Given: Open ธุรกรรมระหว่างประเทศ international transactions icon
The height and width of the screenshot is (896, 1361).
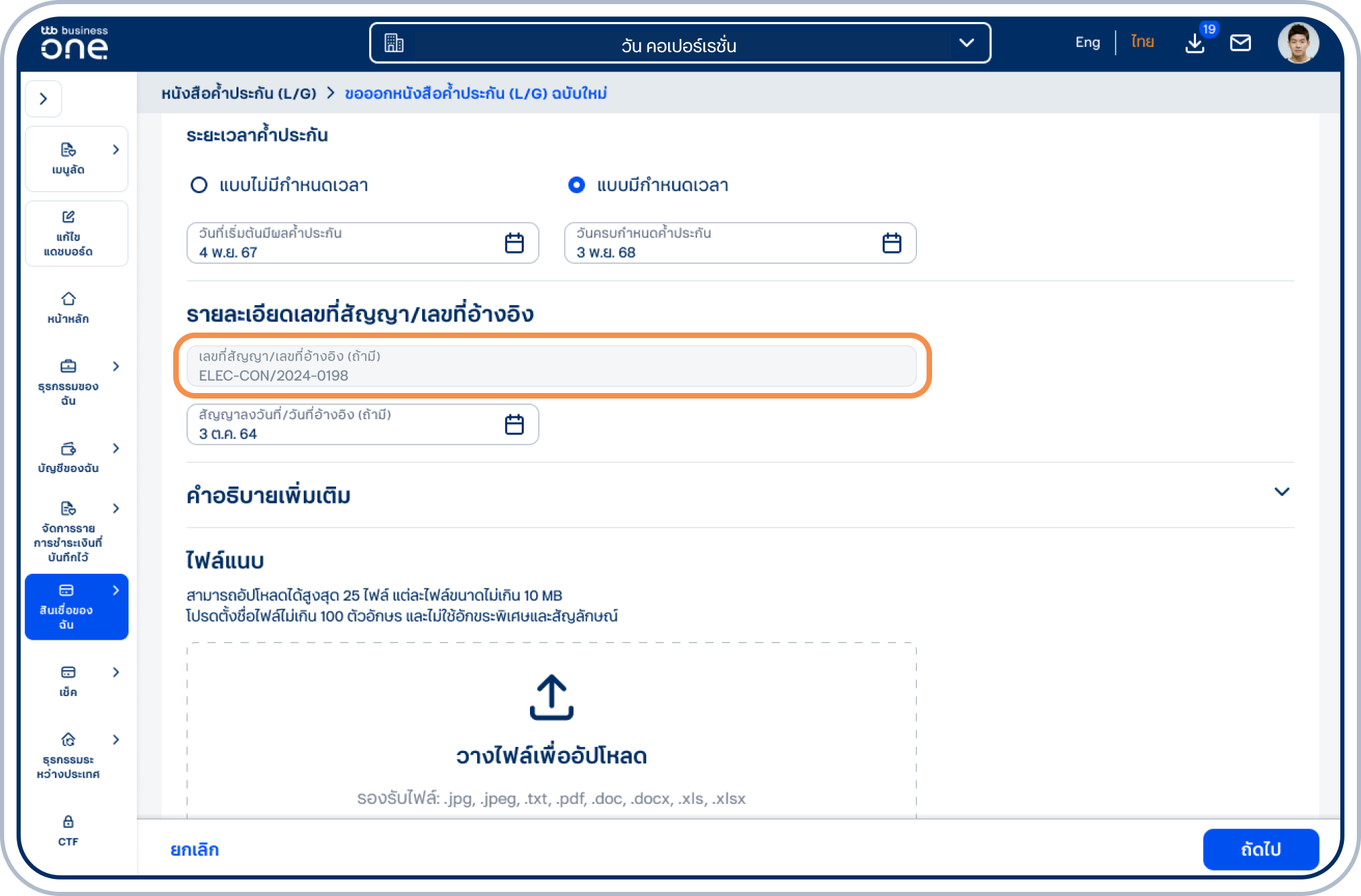Looking at the screenshot, I should tap(67, 740).
